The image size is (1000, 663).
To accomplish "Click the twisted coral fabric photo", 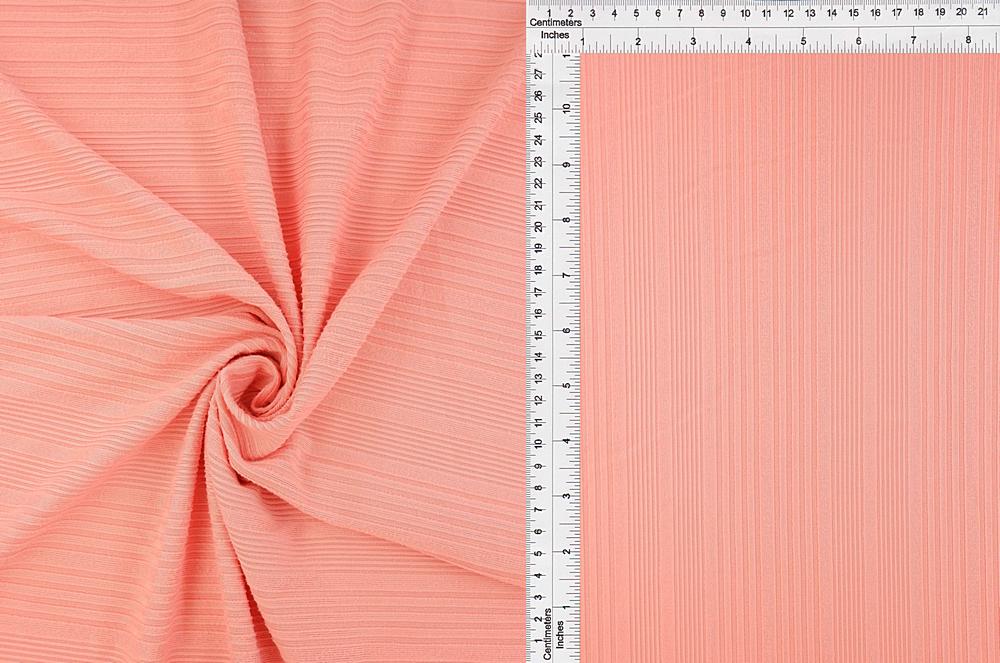I will (x=262, y=332).
